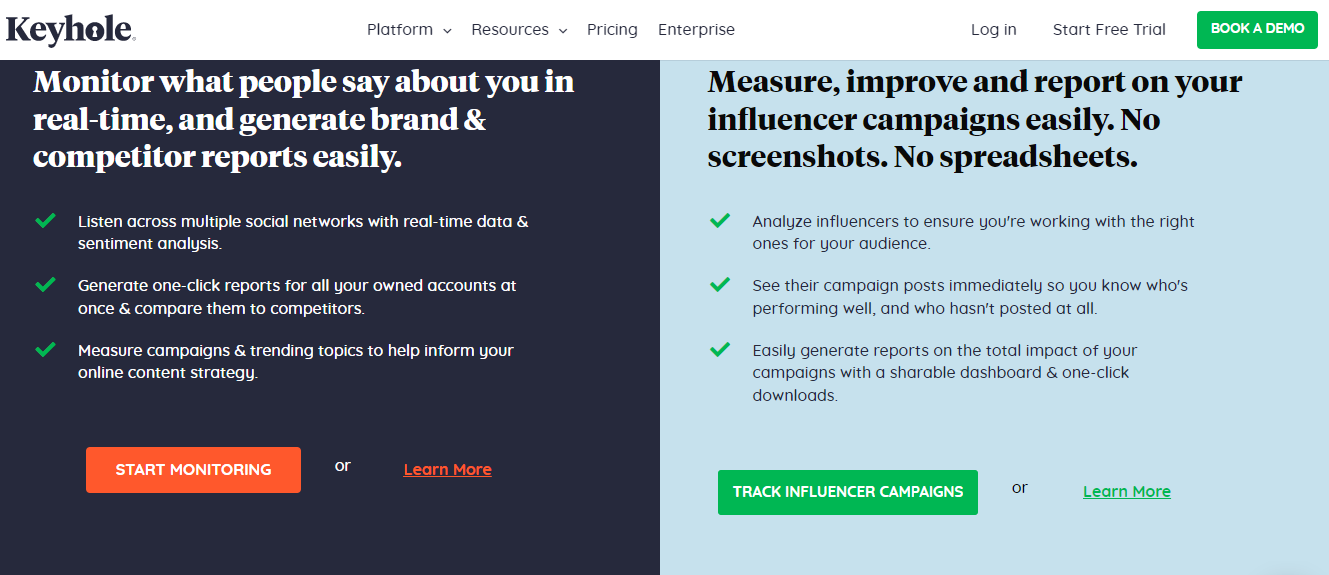Go to the Pricing page
The image size is (1329, 575).
[612, 30]
